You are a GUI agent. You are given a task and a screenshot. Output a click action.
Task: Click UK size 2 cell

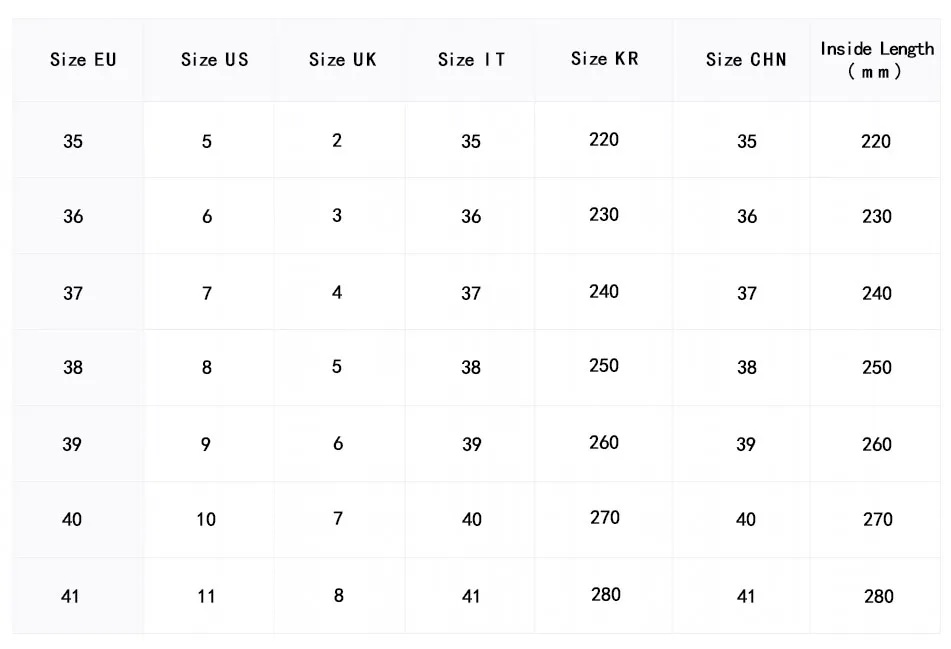(337, 141)
